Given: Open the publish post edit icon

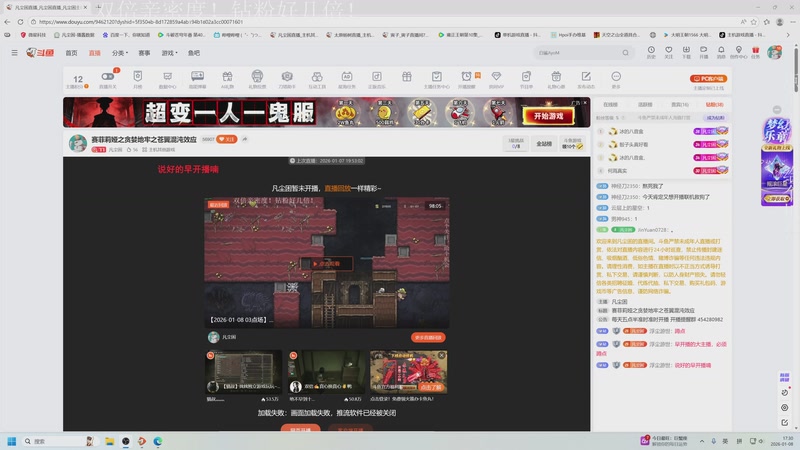Looking at the screenshot, I should point(586,77).
